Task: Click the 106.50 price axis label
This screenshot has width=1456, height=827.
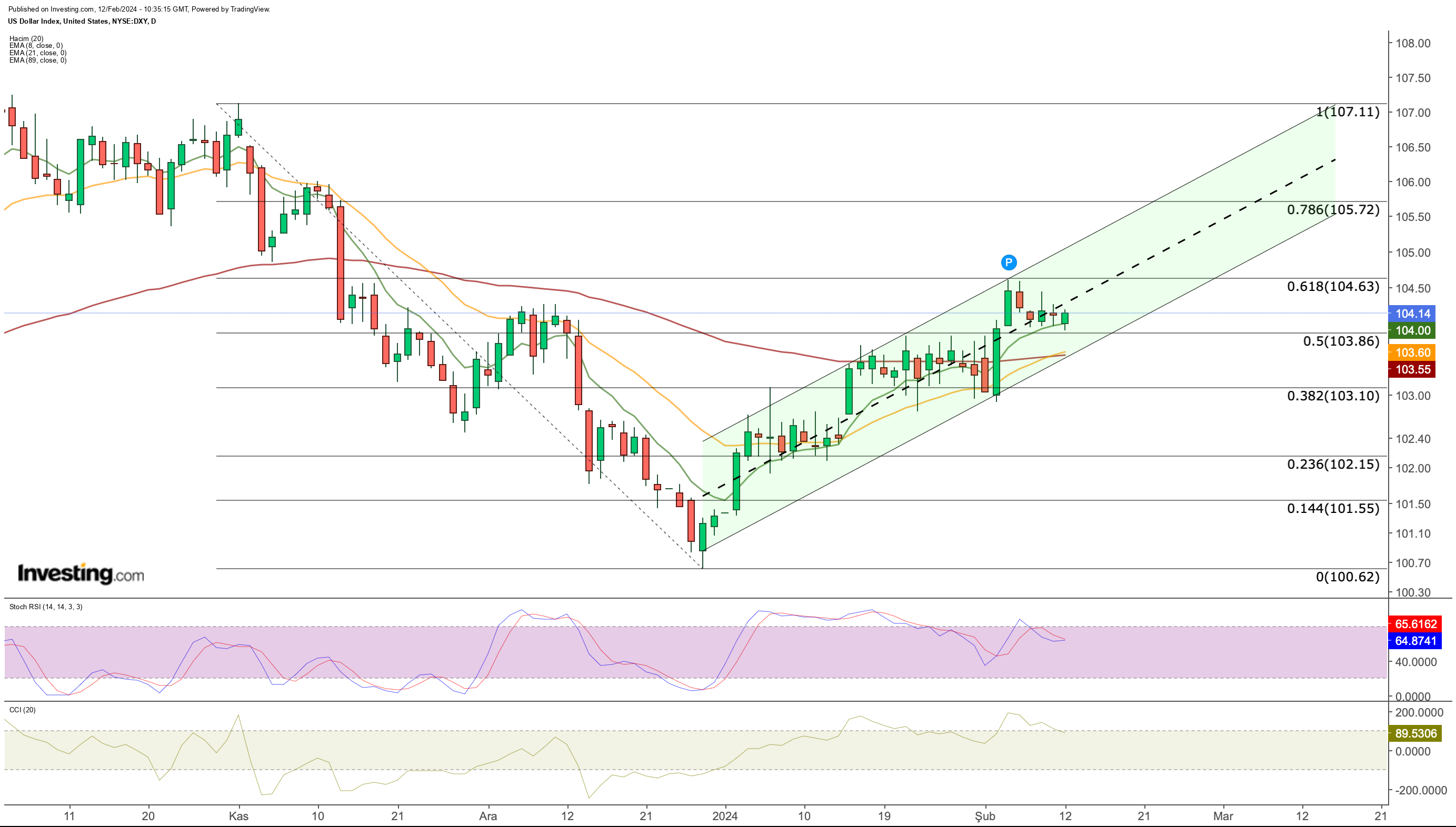Action: 1413,147
